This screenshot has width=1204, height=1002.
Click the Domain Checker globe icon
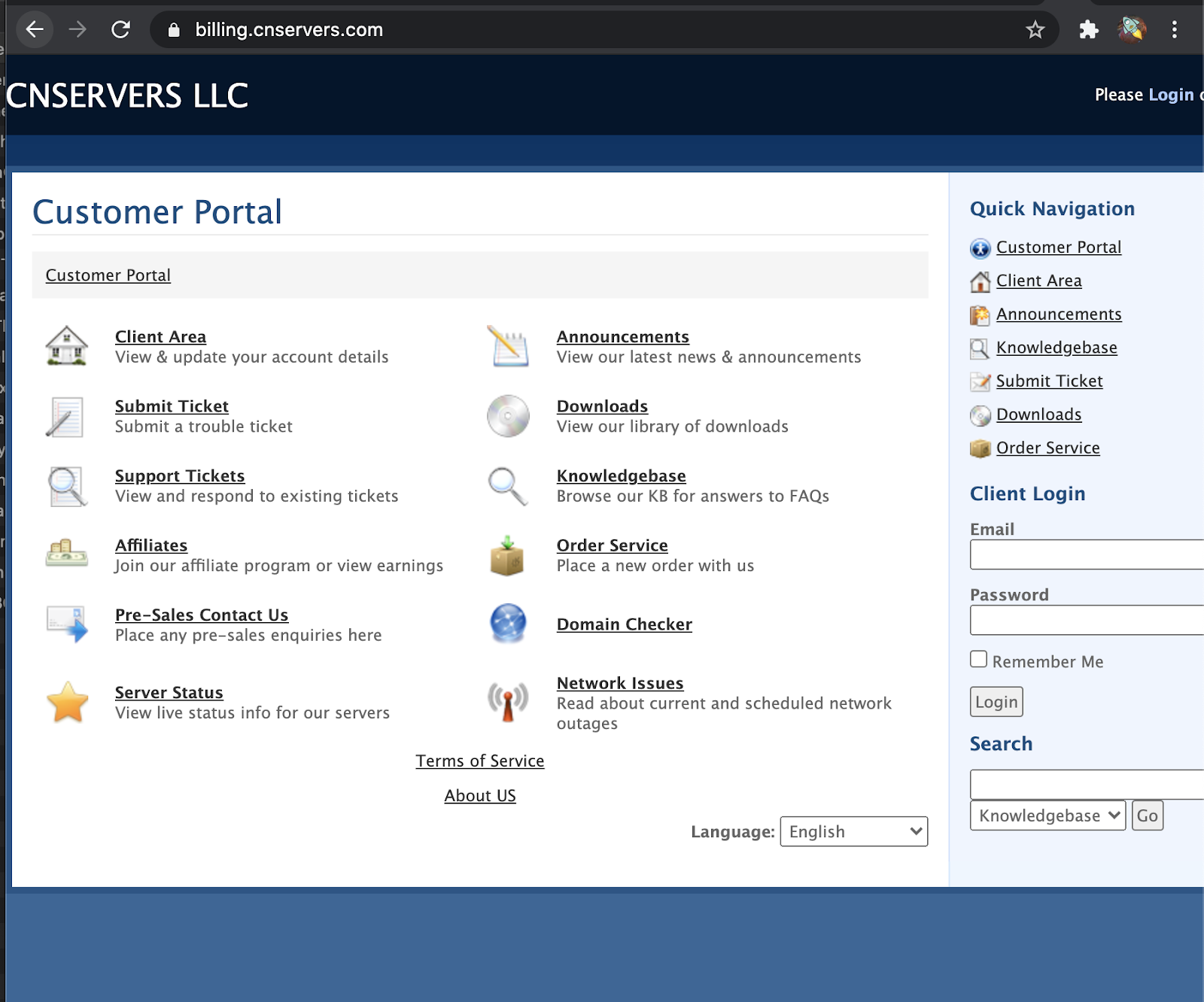(508, 623)
